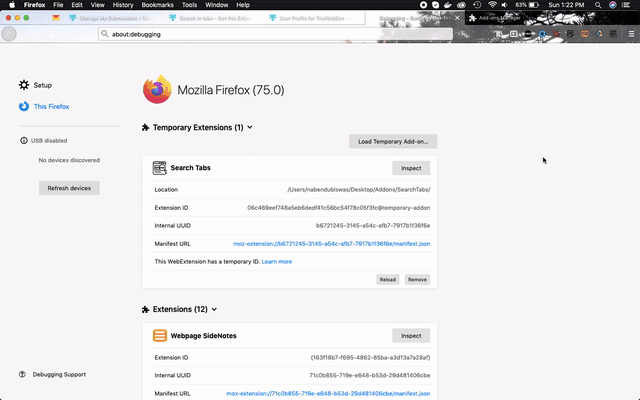Inspect the Webpage SideNotes extension
The image size is (640, 400).
tap(411, 336)
